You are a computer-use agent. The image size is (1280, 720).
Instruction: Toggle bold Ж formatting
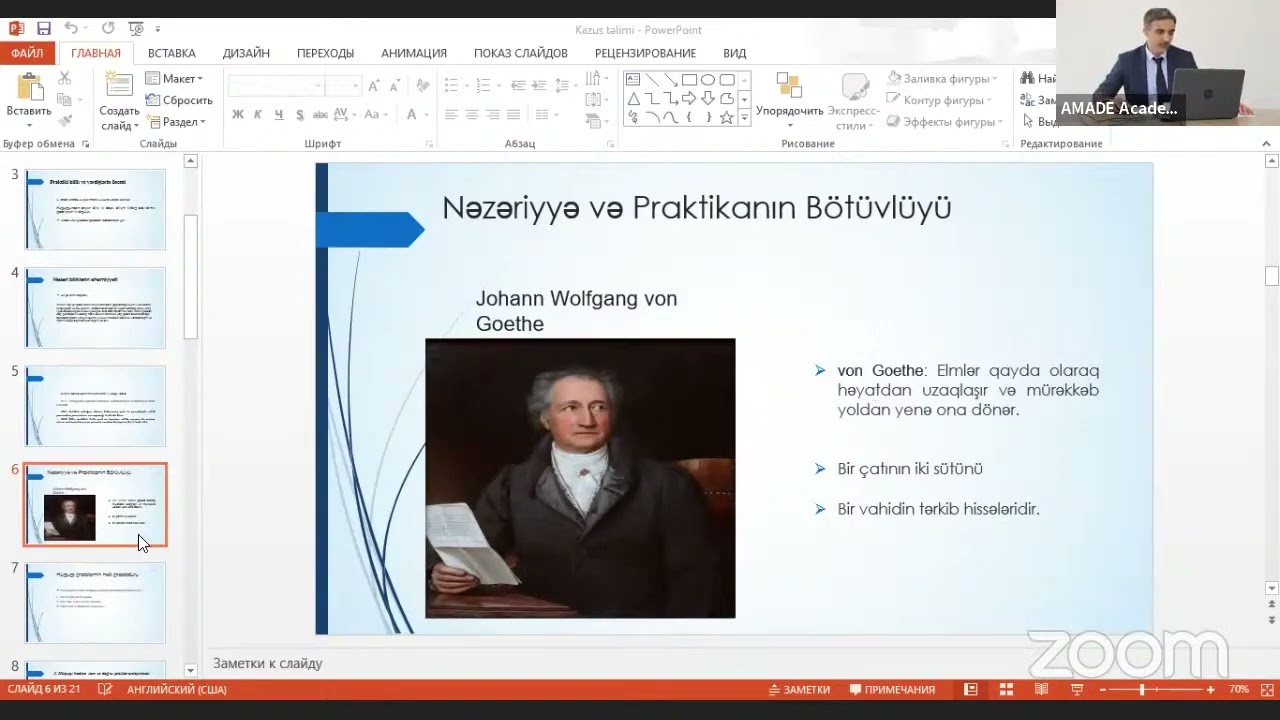tap(238, 115)
